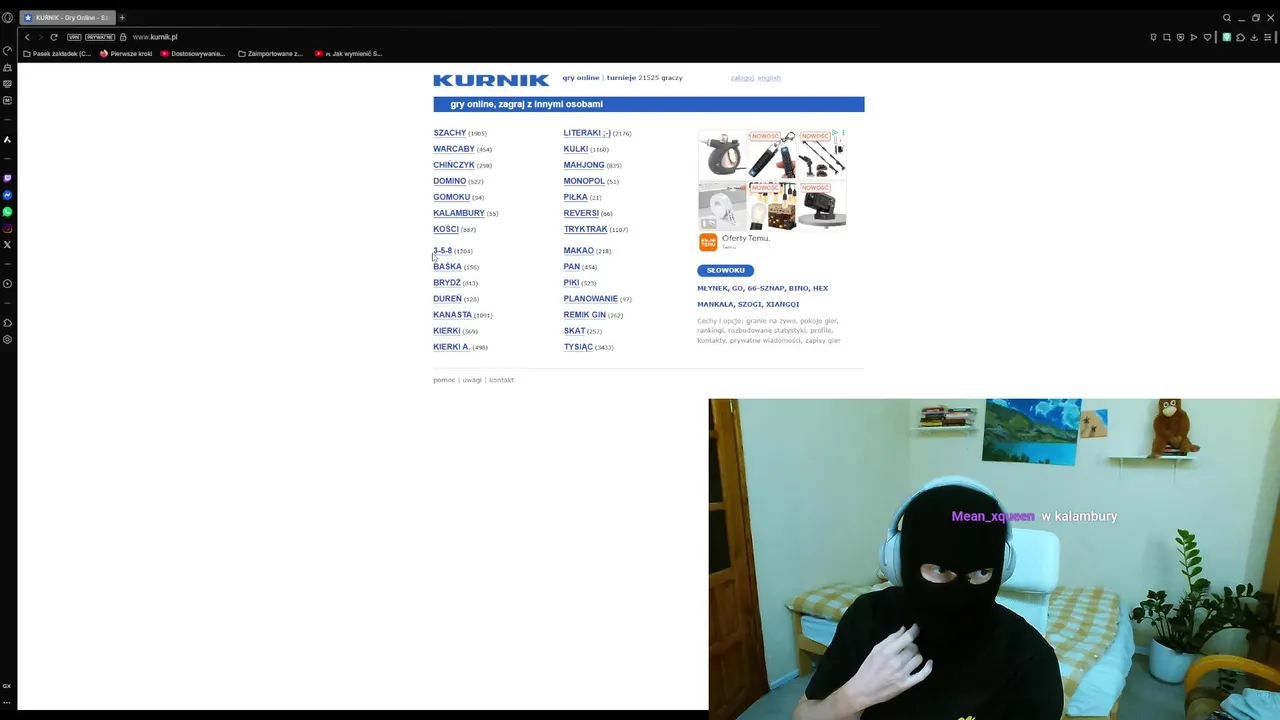Open WhatsApp in the sidebar
This screenshot has width=1280, height=720.
pyautogui.click(x=7, y=212)
